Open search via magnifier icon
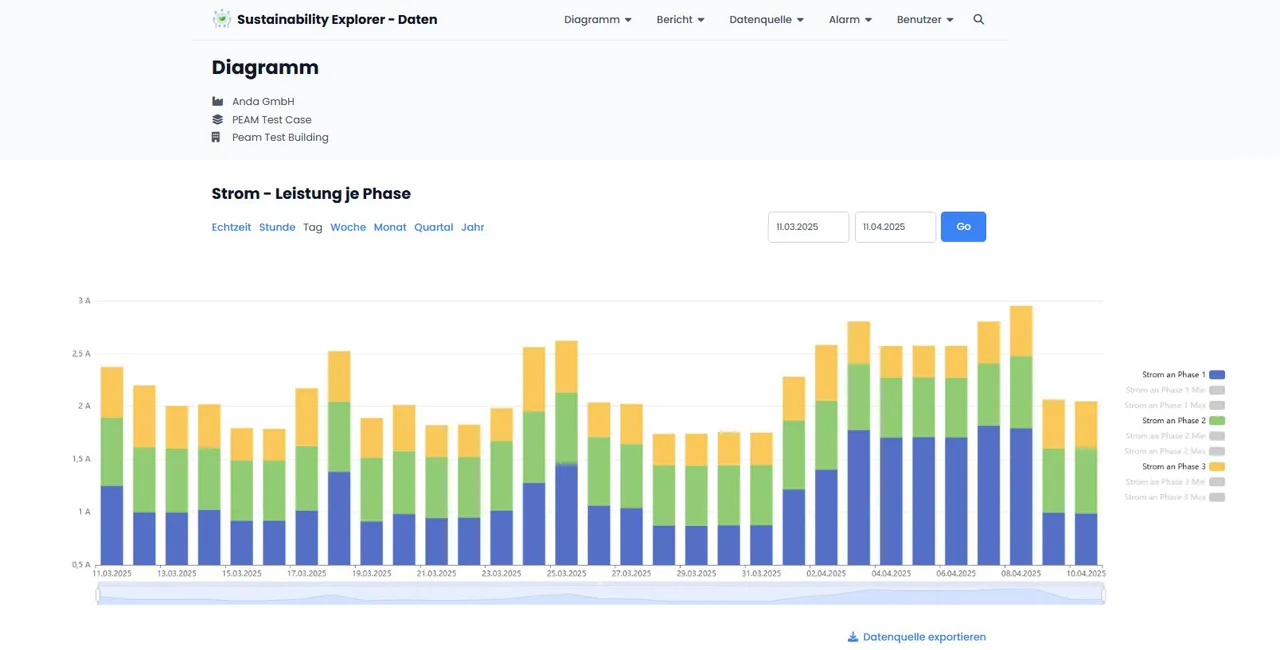The height and width of the screenshot is (650, 1280). coord(978,19)
